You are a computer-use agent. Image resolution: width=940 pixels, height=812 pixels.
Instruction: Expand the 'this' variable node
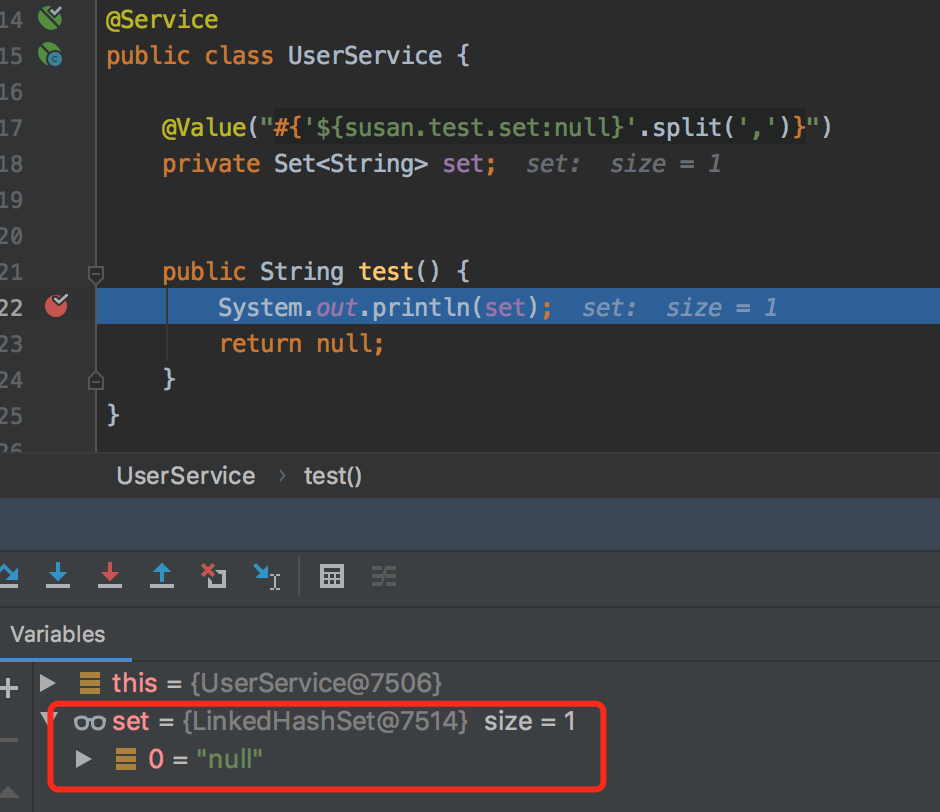pyautogui.click(x=47, y=683)
